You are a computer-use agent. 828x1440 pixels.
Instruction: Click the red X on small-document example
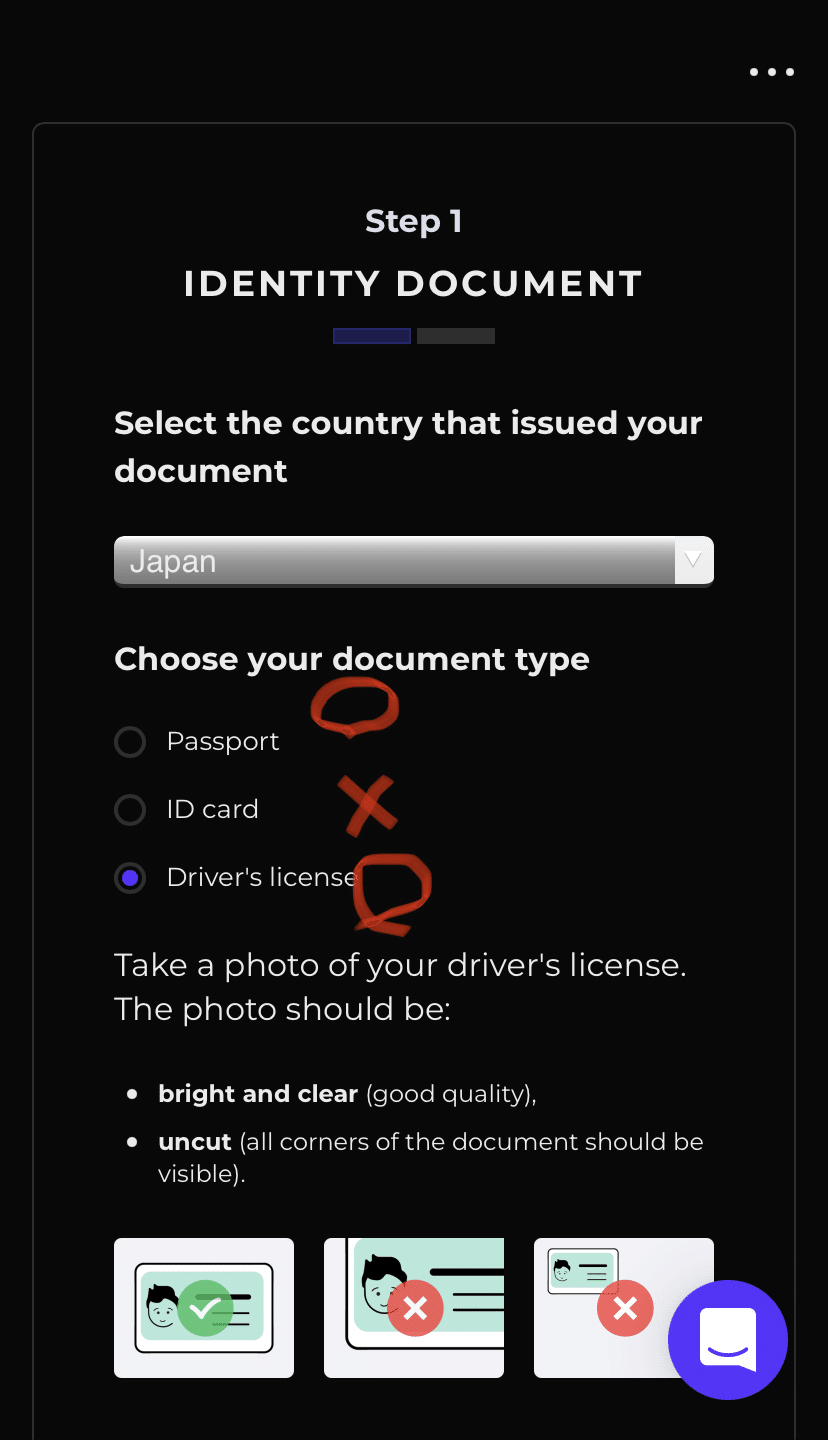click(x=625, y=1308)
